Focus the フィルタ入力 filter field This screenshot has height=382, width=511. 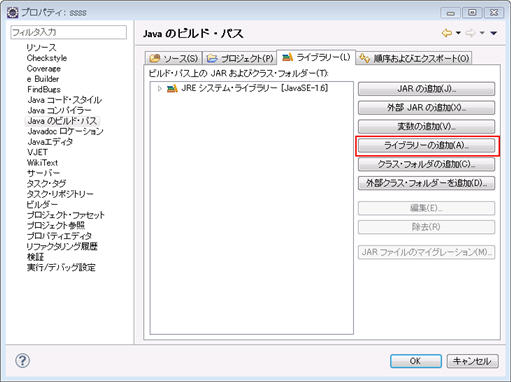(x=68, y=32)
